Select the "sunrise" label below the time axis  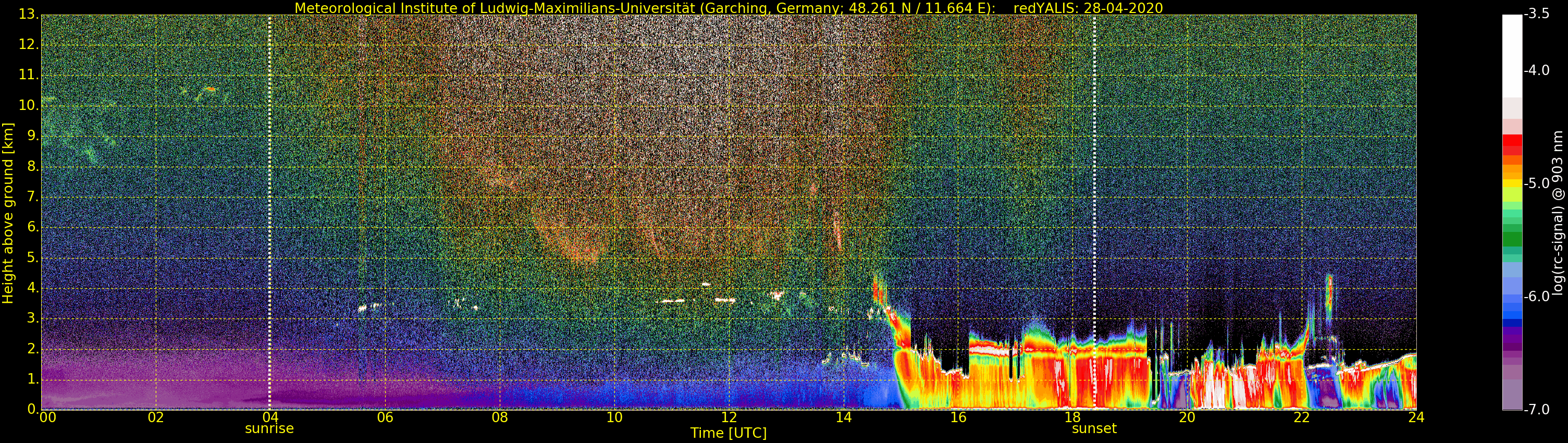pyautogui.click(x=269, y=429)
